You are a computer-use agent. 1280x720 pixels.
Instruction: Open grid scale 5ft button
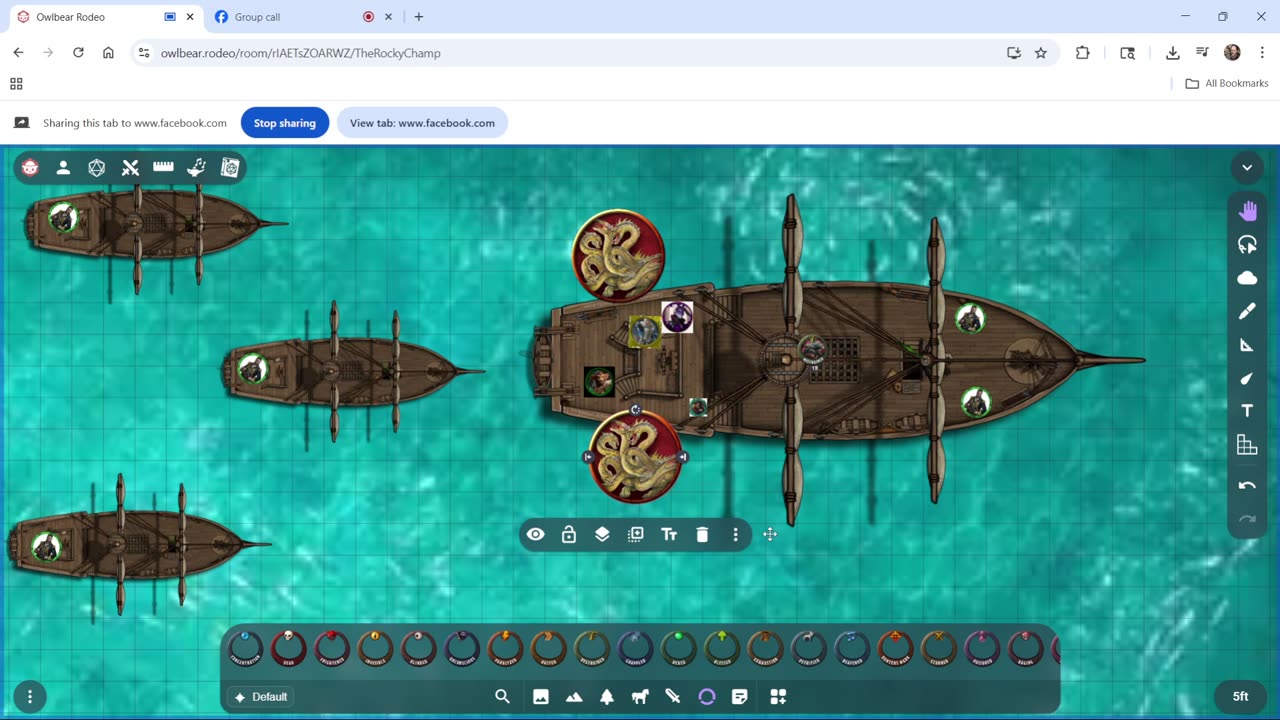pos(1240,697)
